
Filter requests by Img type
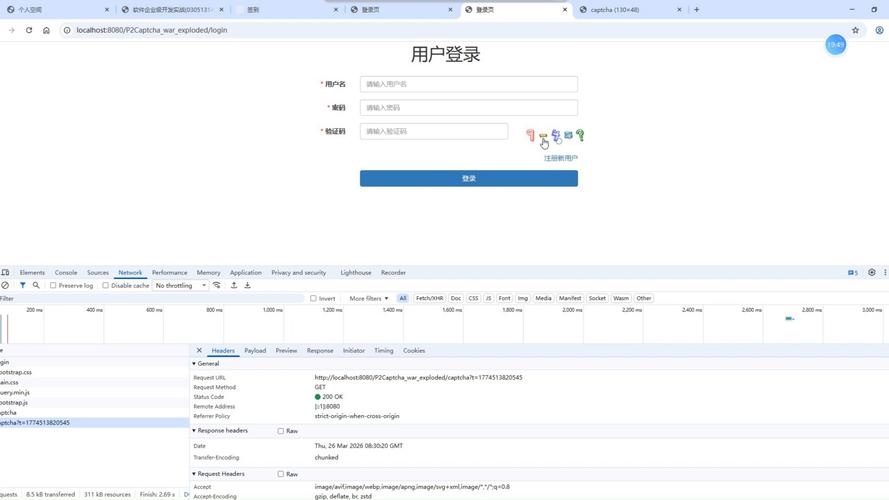(x=522, y=298)
